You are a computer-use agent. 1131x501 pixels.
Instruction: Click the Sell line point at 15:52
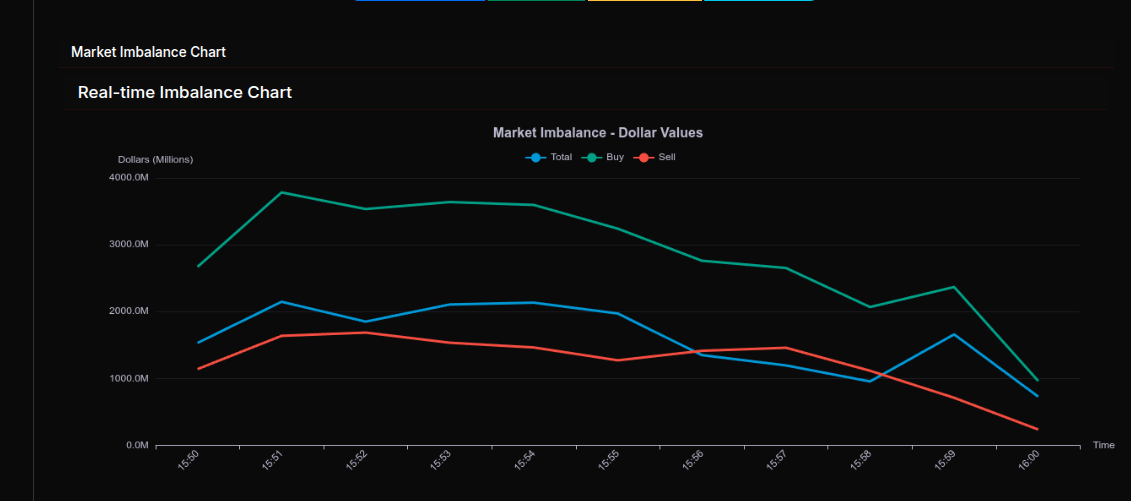pos(366,332)
